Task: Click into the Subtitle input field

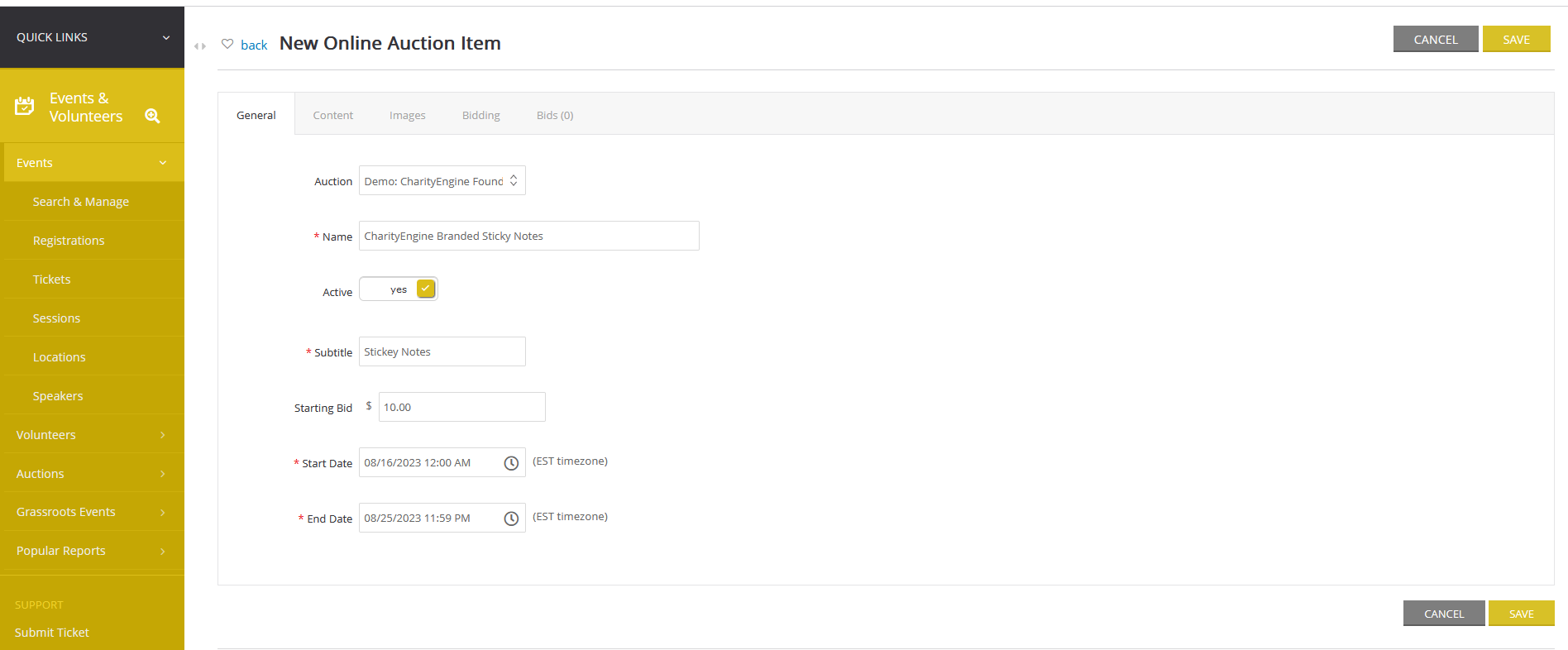Action: click(442, 351)
